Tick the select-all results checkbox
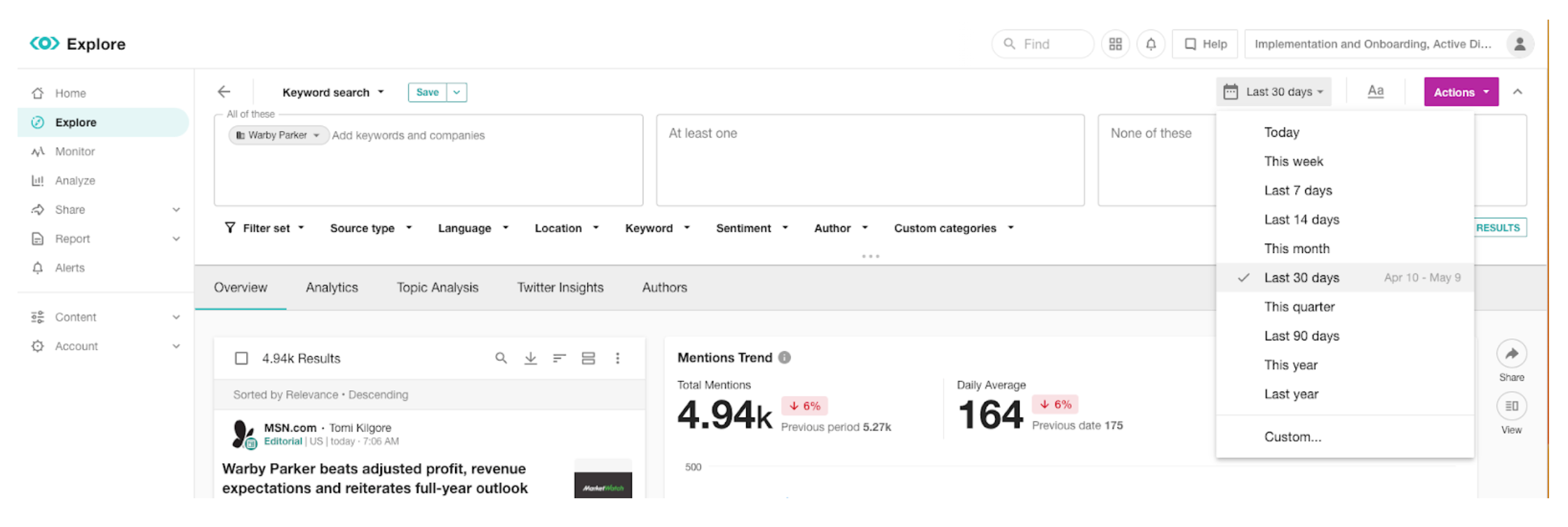This screenshot has width=1568, height=527. (241, 358)
